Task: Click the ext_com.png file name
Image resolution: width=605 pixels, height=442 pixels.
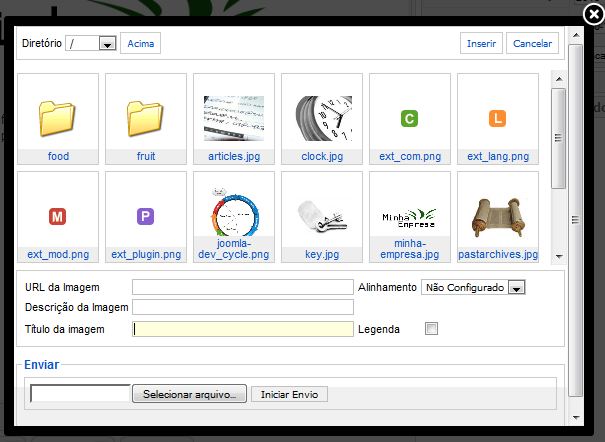Action: 410,156
